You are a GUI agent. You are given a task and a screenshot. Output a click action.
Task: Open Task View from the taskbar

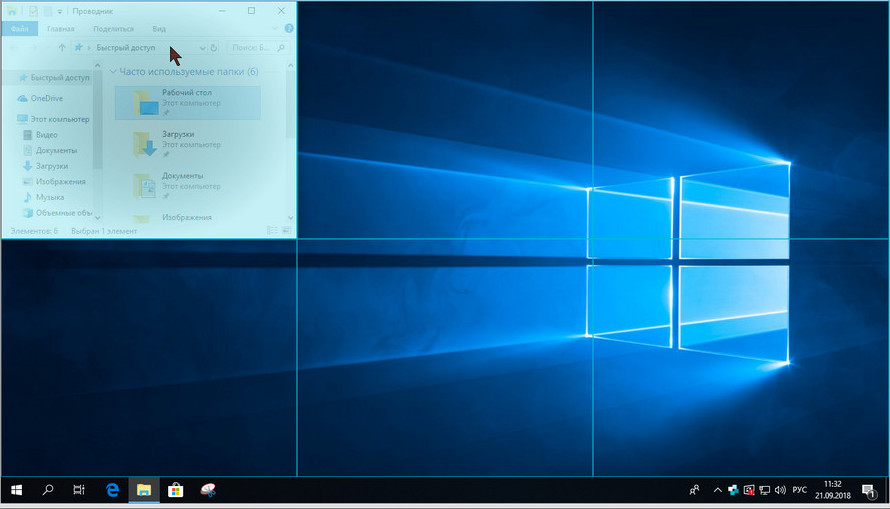pyautogui.click(x=79, y=490)
